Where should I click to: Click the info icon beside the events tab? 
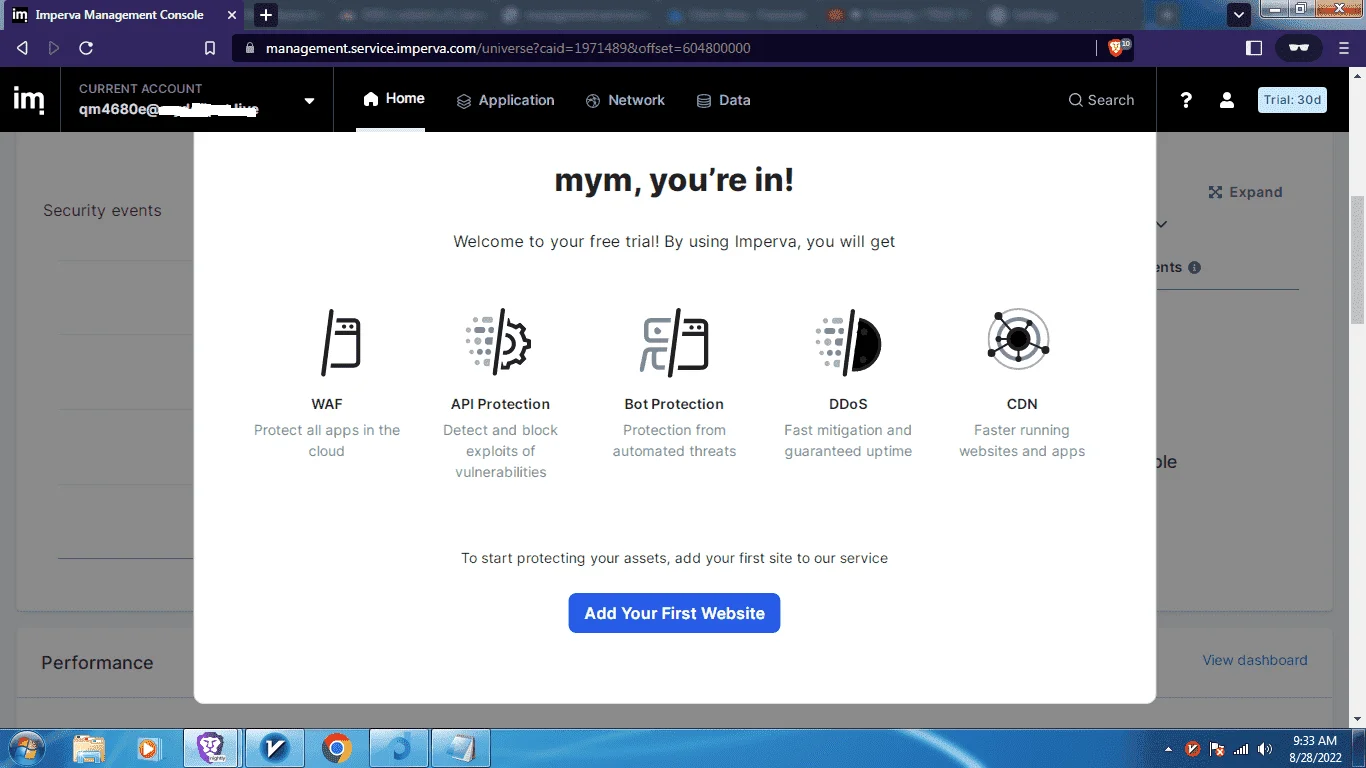(x=1194, y=267)
